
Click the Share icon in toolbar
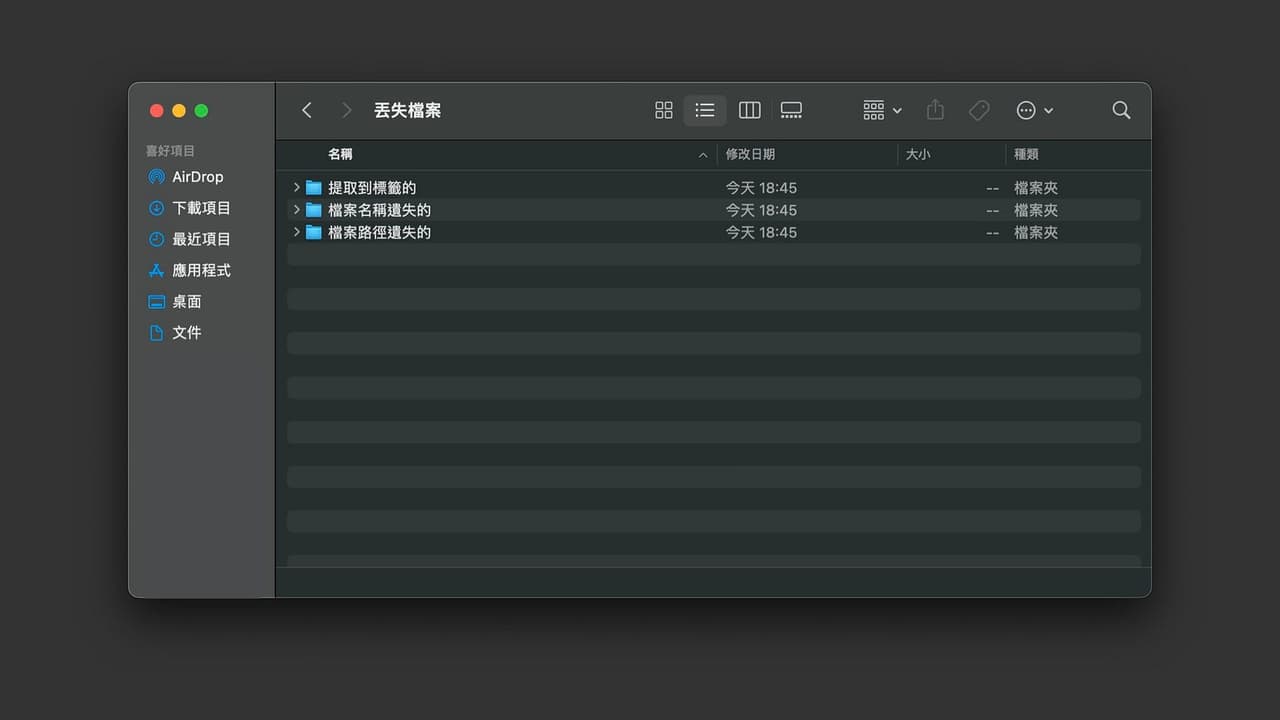coord(935,110)
